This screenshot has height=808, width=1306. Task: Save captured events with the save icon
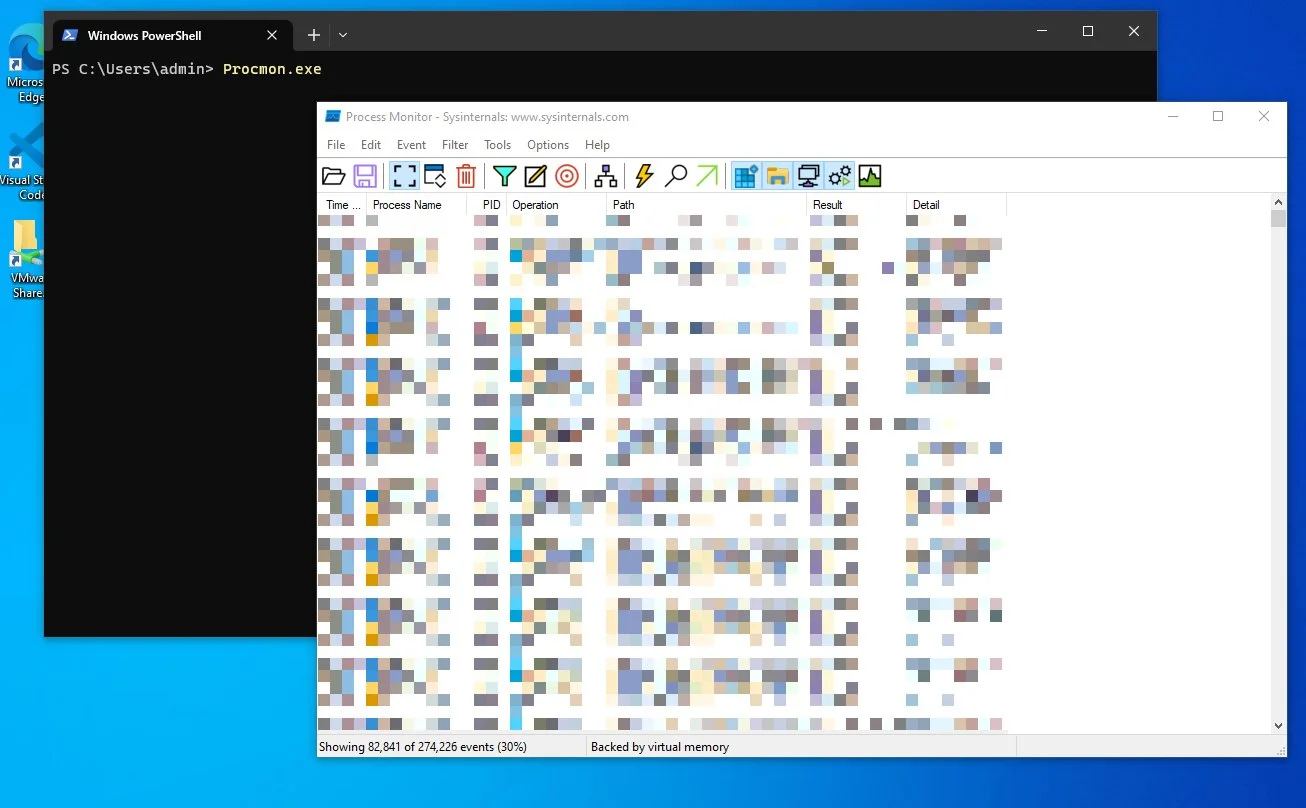[365, 175]
